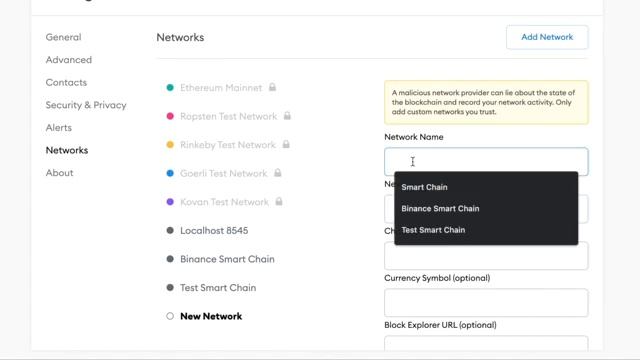
Task: Choose Binance Smart Chain autocomplete suggestion
Action: click(486, 209)
